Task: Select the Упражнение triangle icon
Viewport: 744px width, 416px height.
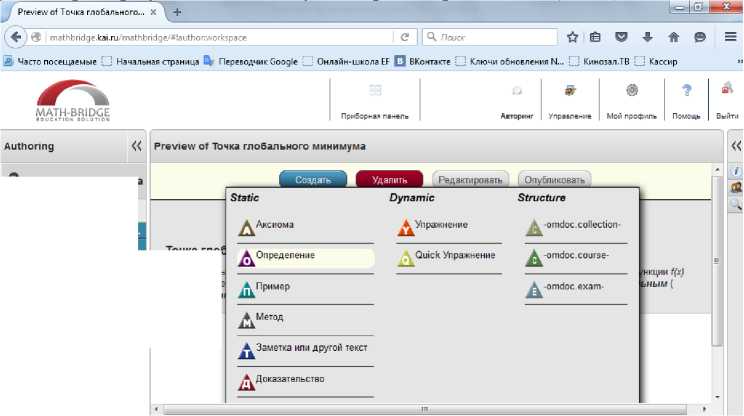Action: pos(406,228)
